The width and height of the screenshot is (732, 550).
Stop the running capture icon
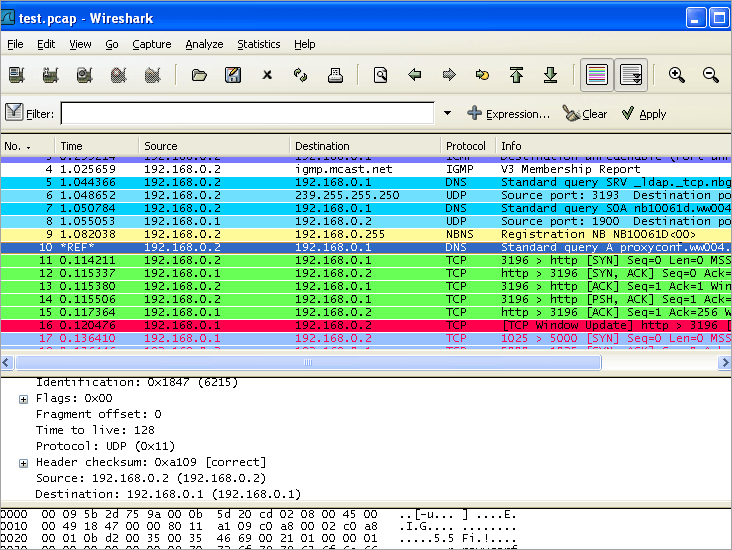[x=119, y=75]
